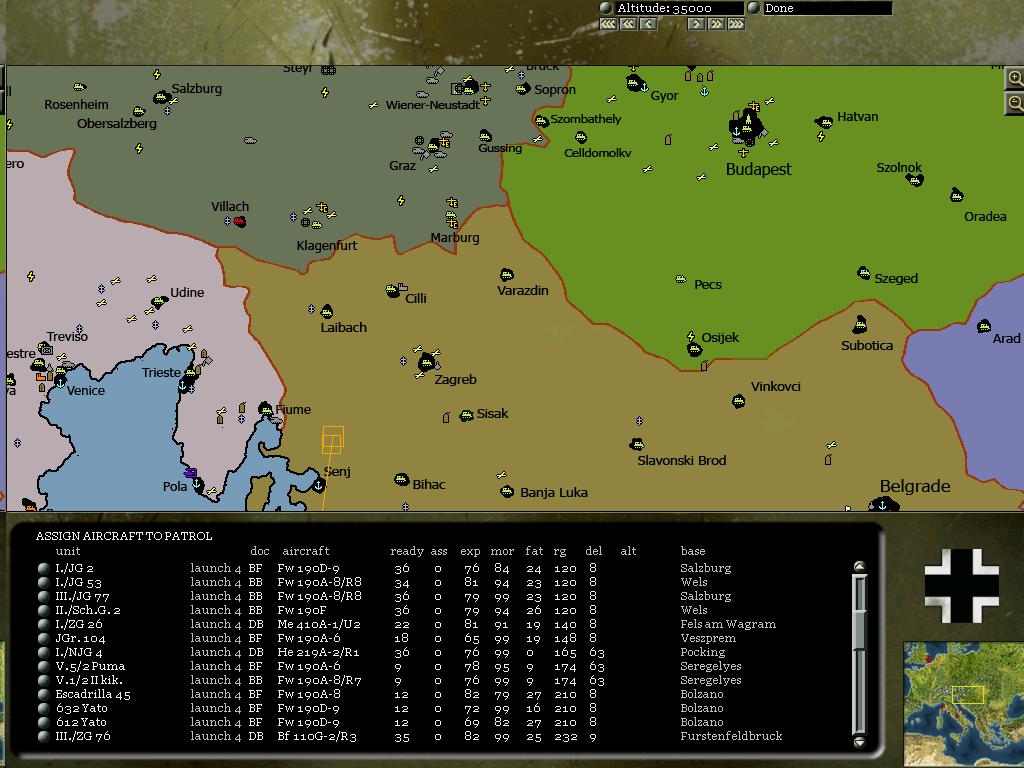
Task: Select the Escadrilla 45 unit radio button
Action: [44, 694]
